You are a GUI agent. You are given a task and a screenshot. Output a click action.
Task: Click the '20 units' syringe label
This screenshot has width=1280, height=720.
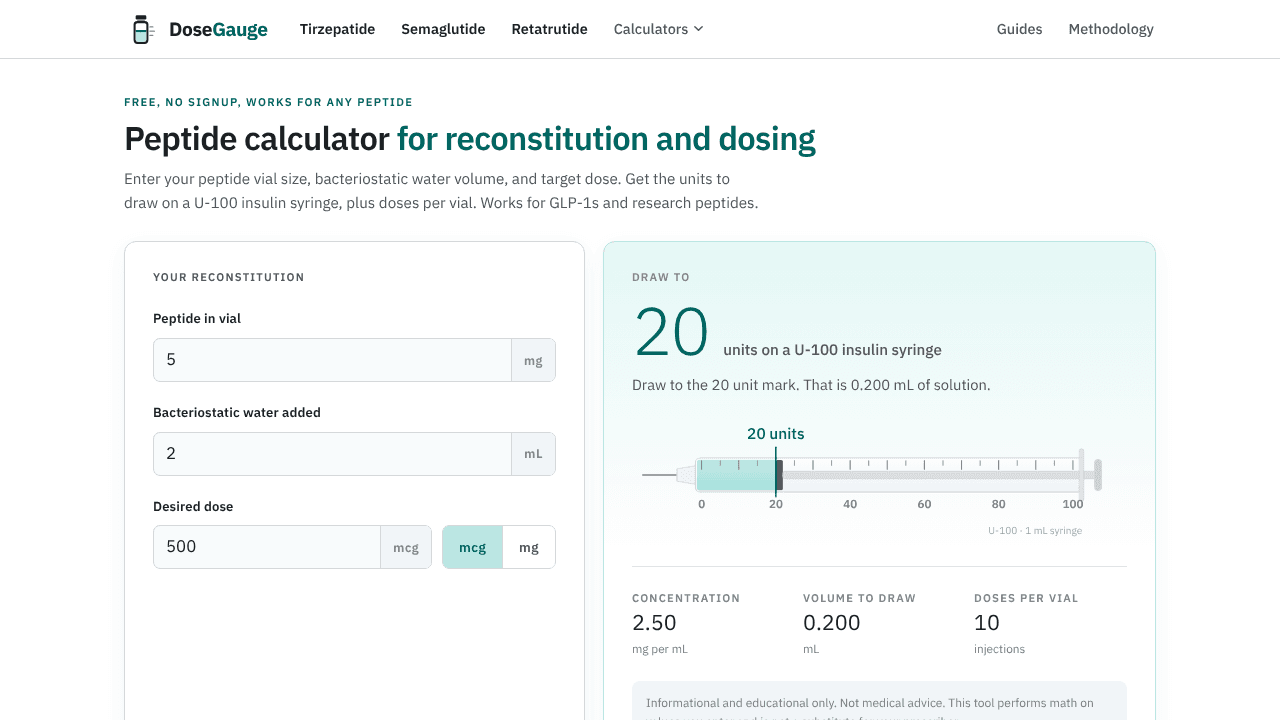pyautogui.click(x=776, y=434)
